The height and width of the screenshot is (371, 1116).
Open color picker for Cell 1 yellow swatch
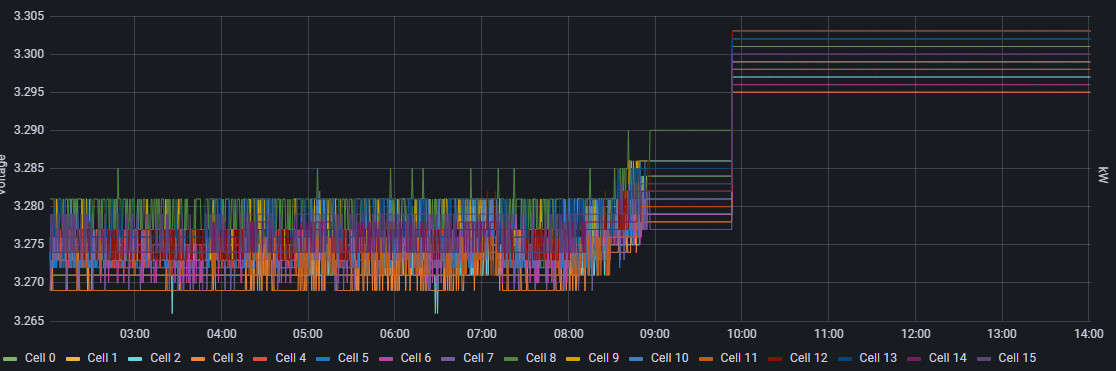click(x=73, y=358)
